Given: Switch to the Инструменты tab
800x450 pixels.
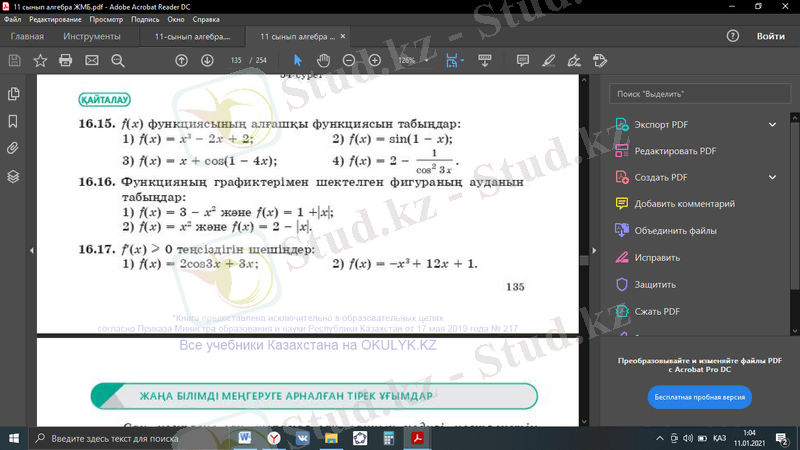Looking at the screenshot, I should click(x=92, y=36).
